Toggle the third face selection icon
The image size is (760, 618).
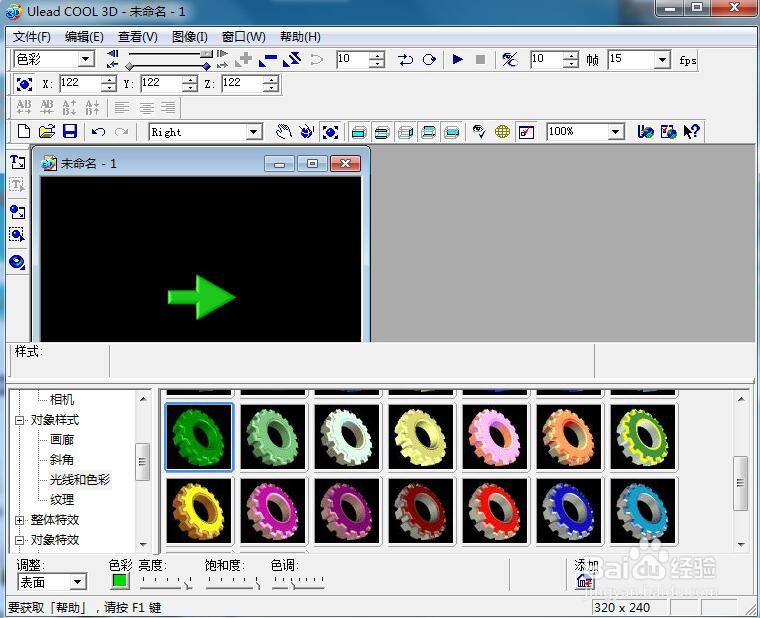click(x=405, y=132)
